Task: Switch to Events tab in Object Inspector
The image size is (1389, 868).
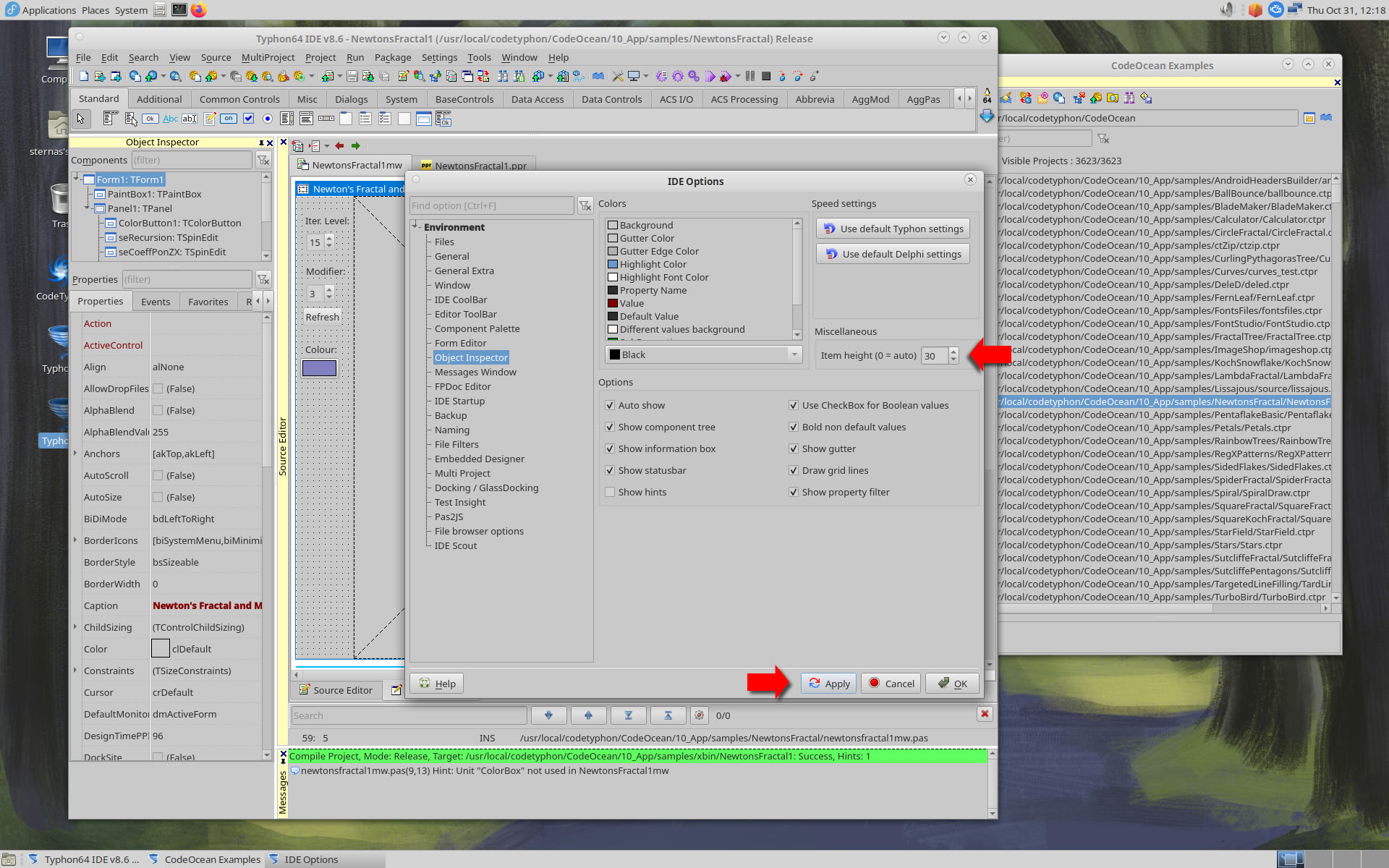Action: pyautogui.click(x=156, y=302)
